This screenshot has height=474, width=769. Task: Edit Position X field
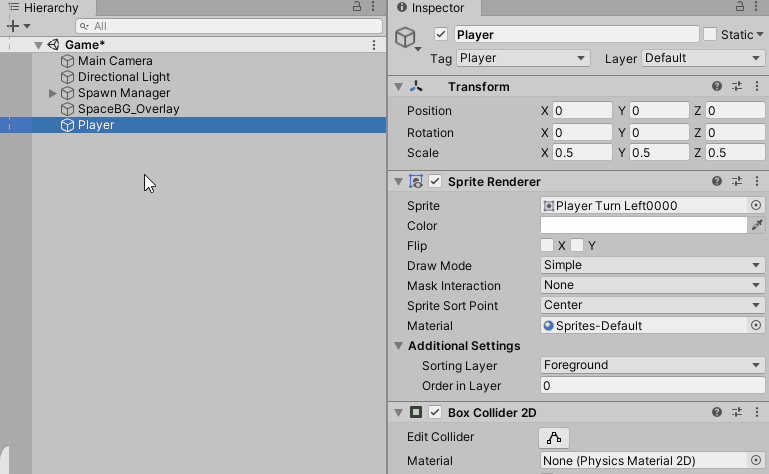coord(582,110)
